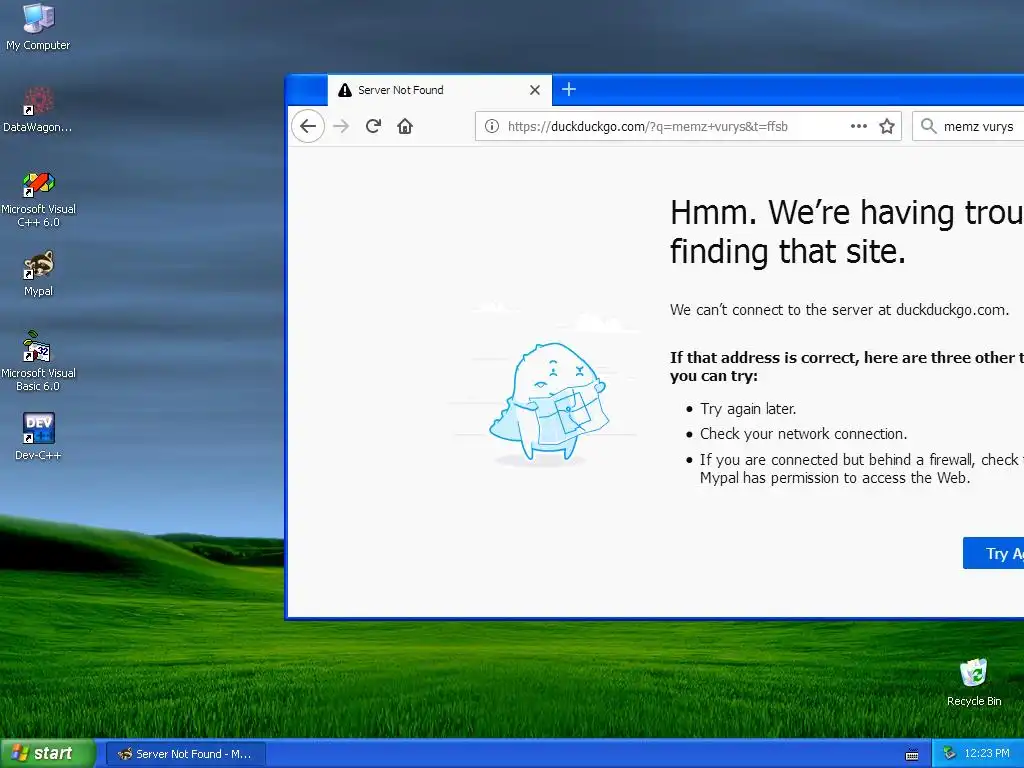
Task: Click the 'Try again later.' bullet
Action: [748, 409]
